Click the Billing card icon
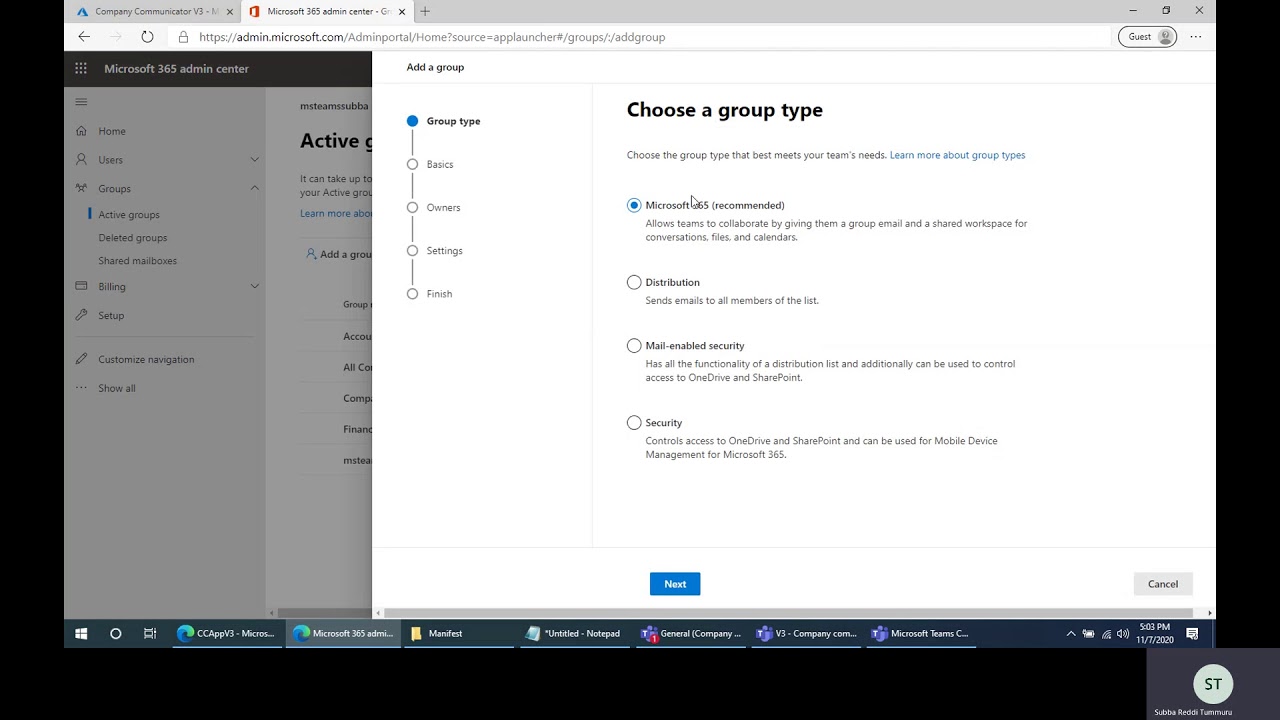 81,286
